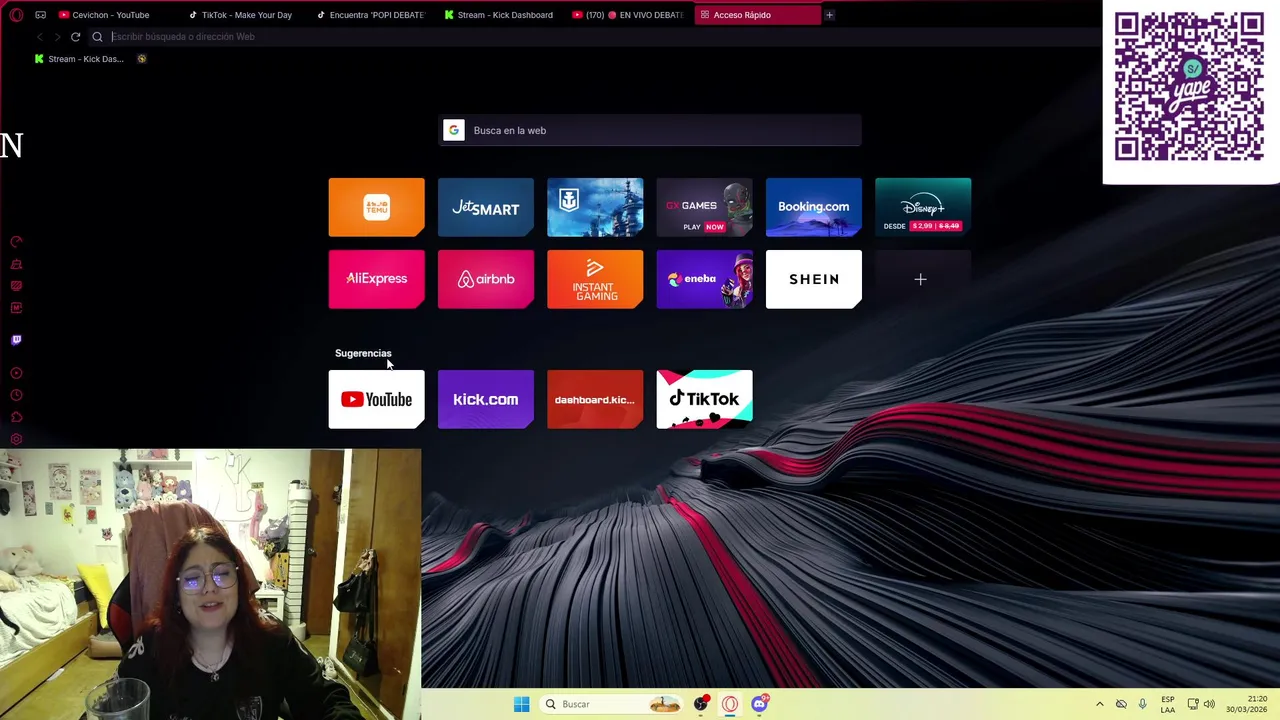Click the Google icon in search box
Screen dimensions: 1280x720
tap(454, 130)
